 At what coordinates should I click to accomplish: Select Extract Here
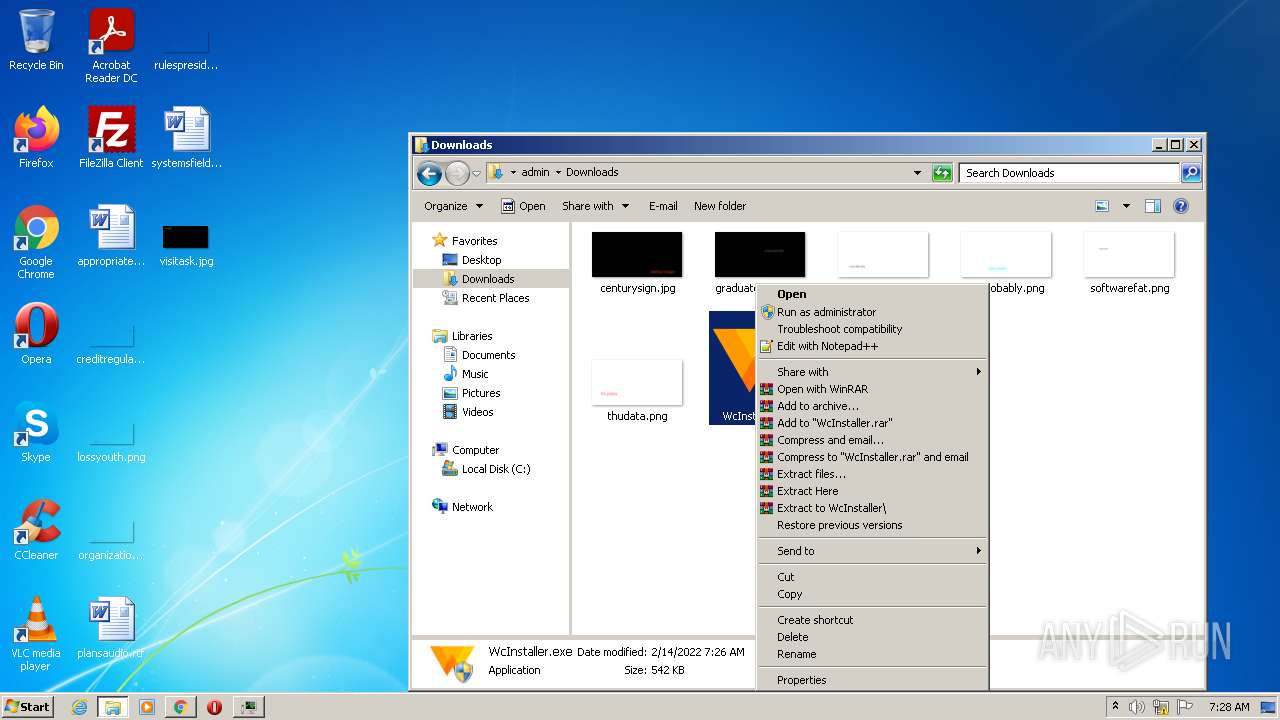pyautogui.click(x=872, y=491)
